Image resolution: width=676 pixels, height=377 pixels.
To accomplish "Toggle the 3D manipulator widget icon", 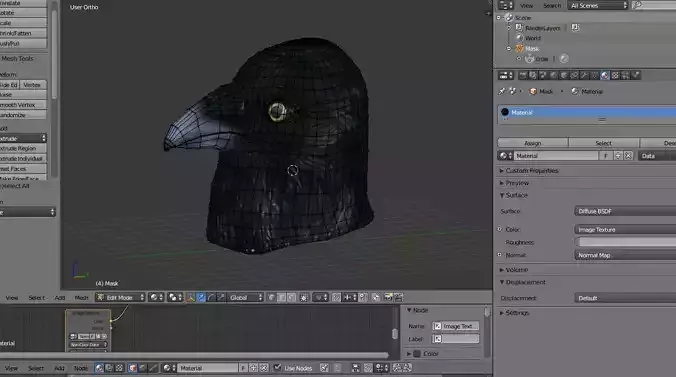I will (190, 297).
